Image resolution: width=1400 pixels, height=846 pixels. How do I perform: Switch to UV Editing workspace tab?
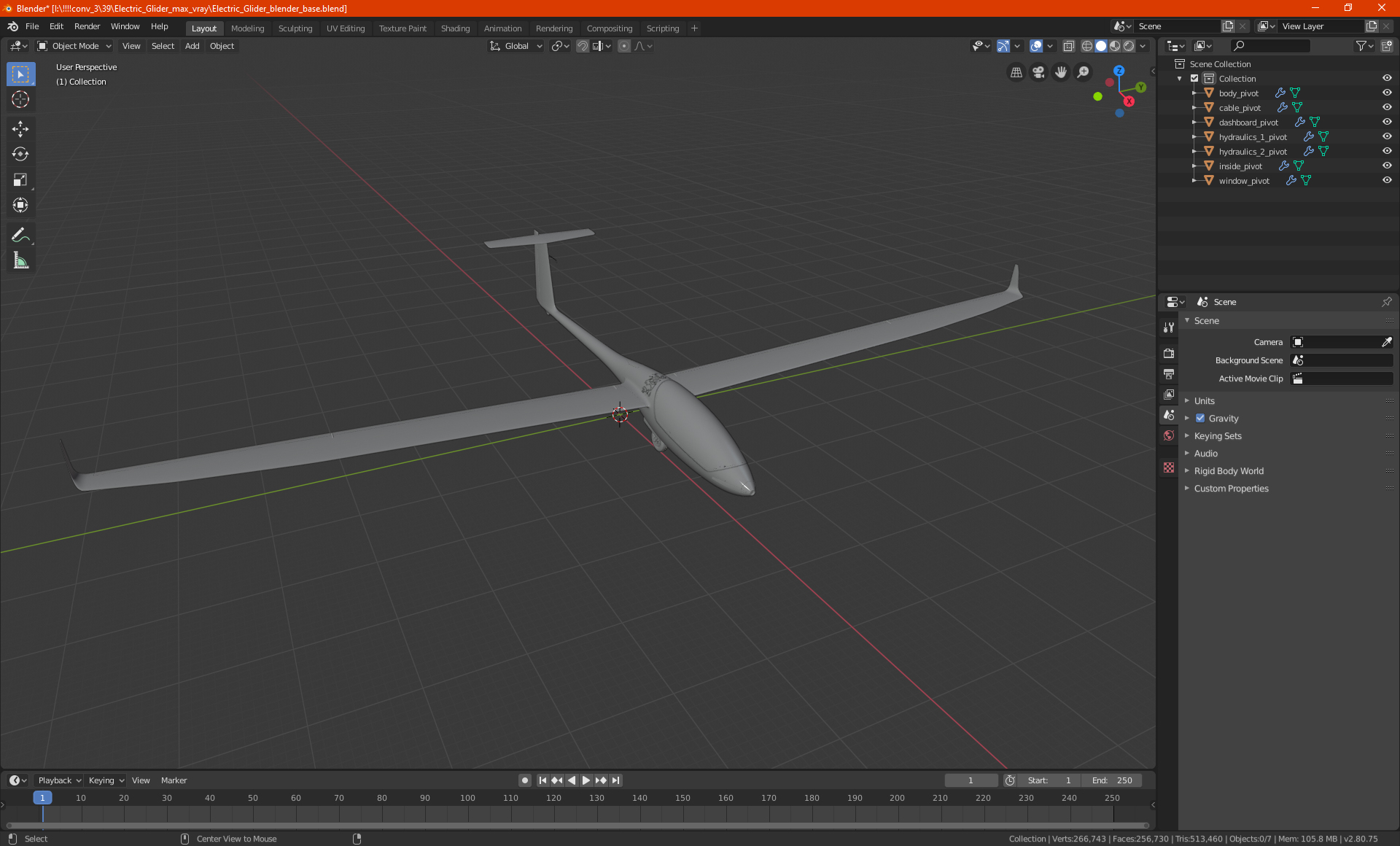coord(346,28)
